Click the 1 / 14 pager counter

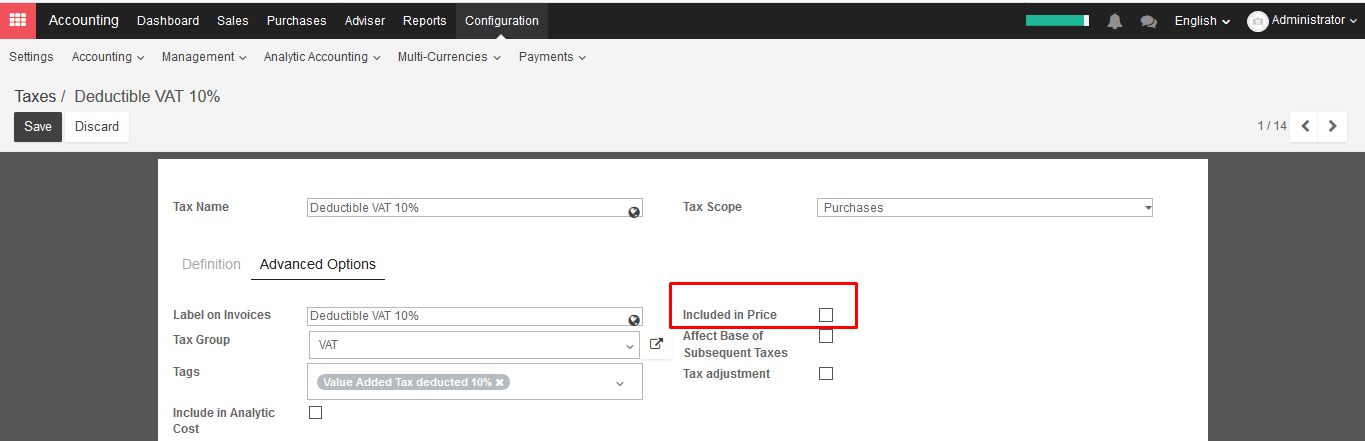pos(1272,126)
